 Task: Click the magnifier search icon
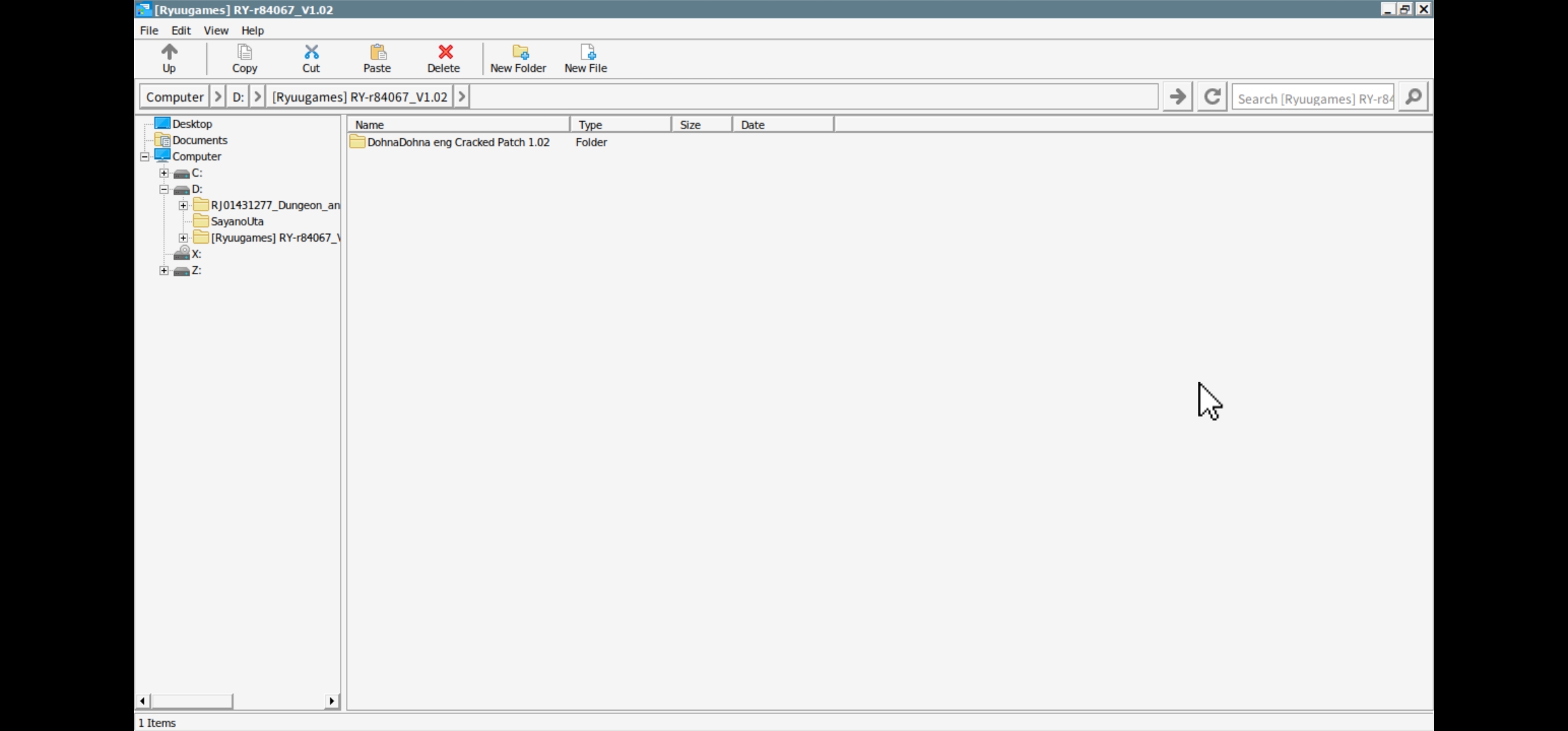1414,97
